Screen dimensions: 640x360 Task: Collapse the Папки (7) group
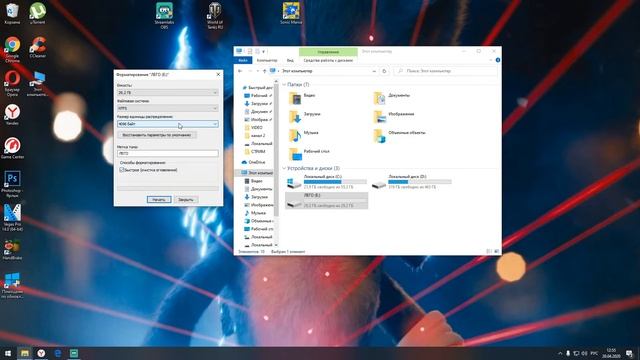click(284, 84)
